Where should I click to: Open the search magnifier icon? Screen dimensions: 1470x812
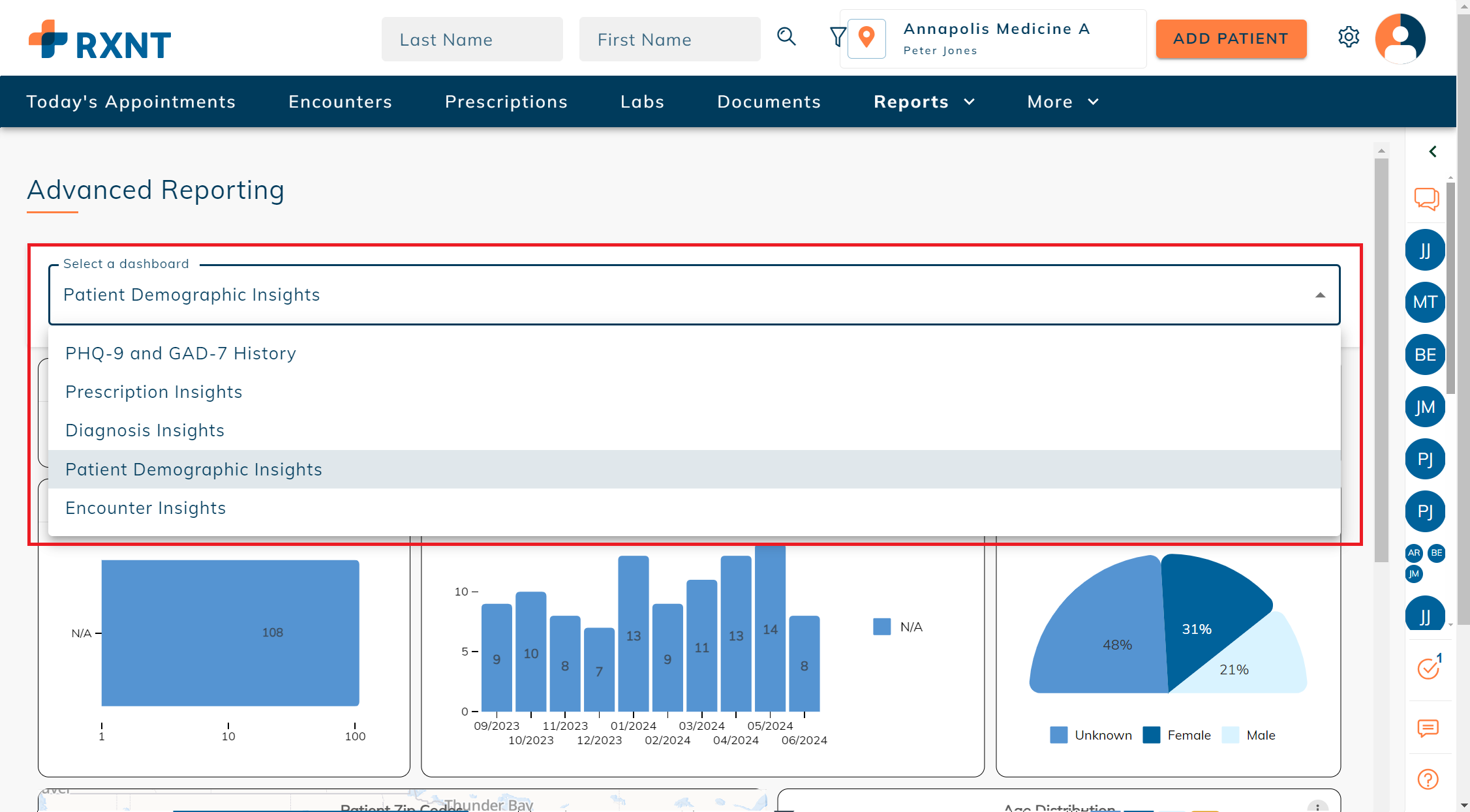pos(786,38)
